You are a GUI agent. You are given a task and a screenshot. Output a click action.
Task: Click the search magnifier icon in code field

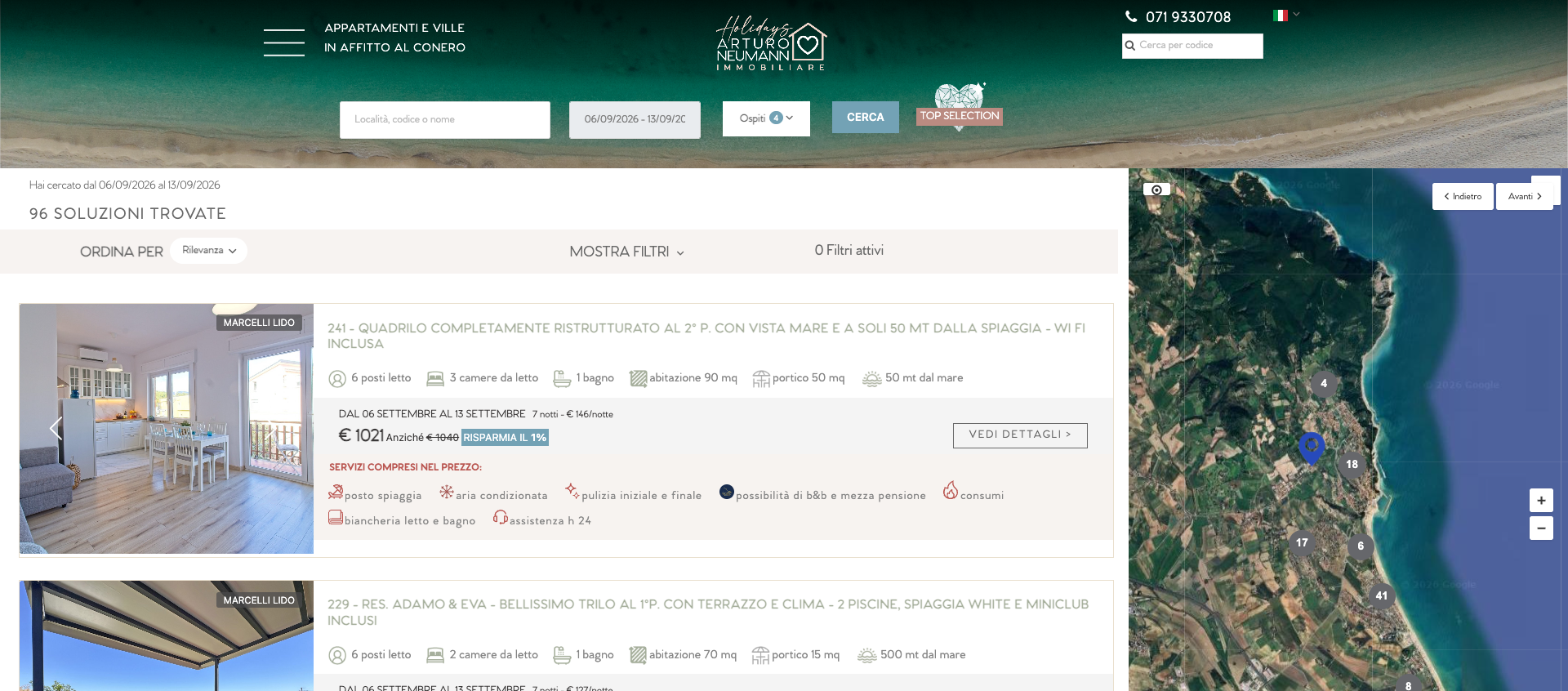point(1130,46)
